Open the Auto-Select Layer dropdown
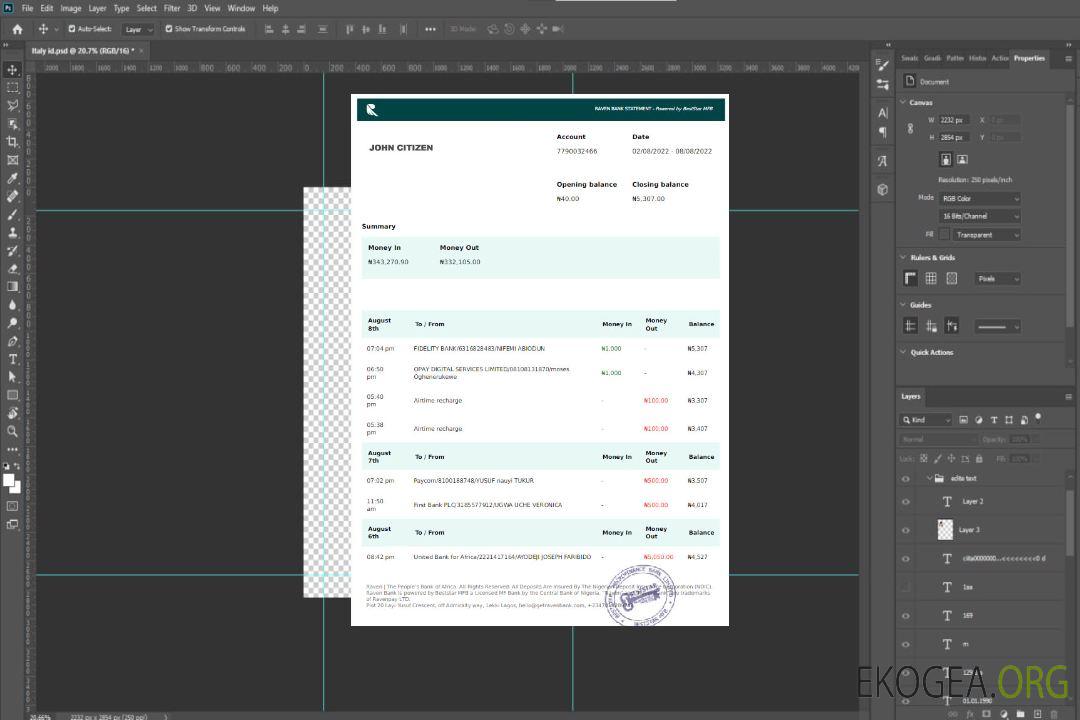The image size is (1080, 720). [x=138, y=29]
